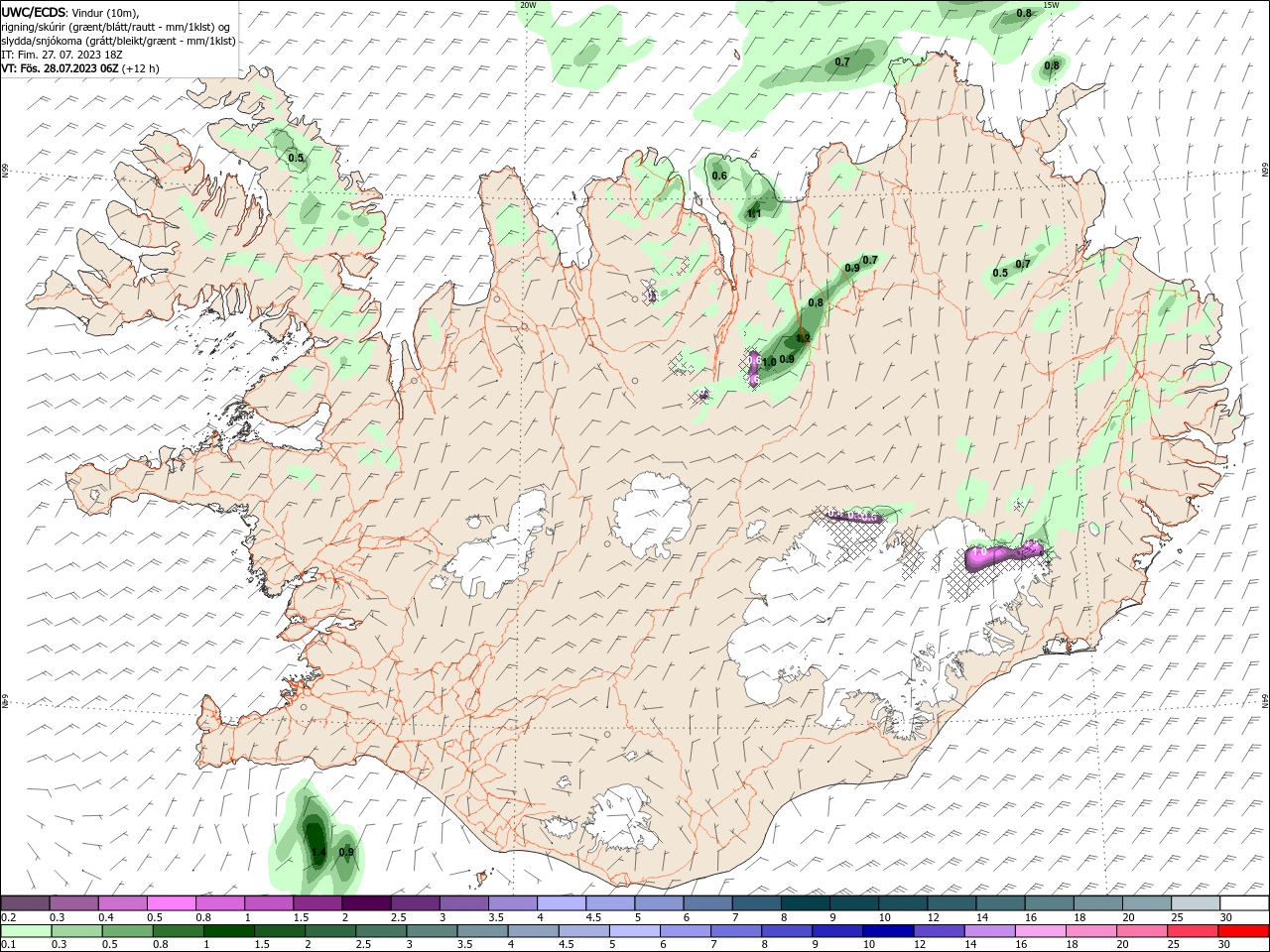This screenshot has width=1270, height=952.
Task: Click the "0.2" label in snow legend
Action: pyautogui.click(x=9, y=917)
